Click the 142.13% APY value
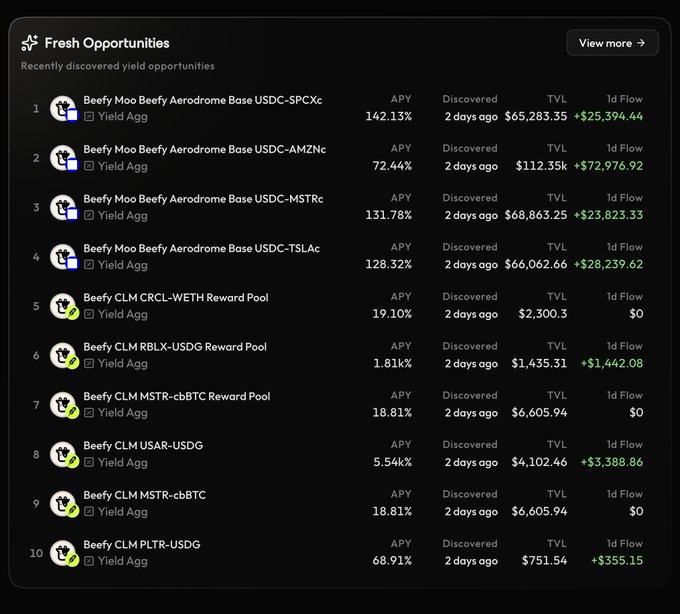The height and width of the screenshot is (614, 680). pyautogui.click(x=389, y=117)
